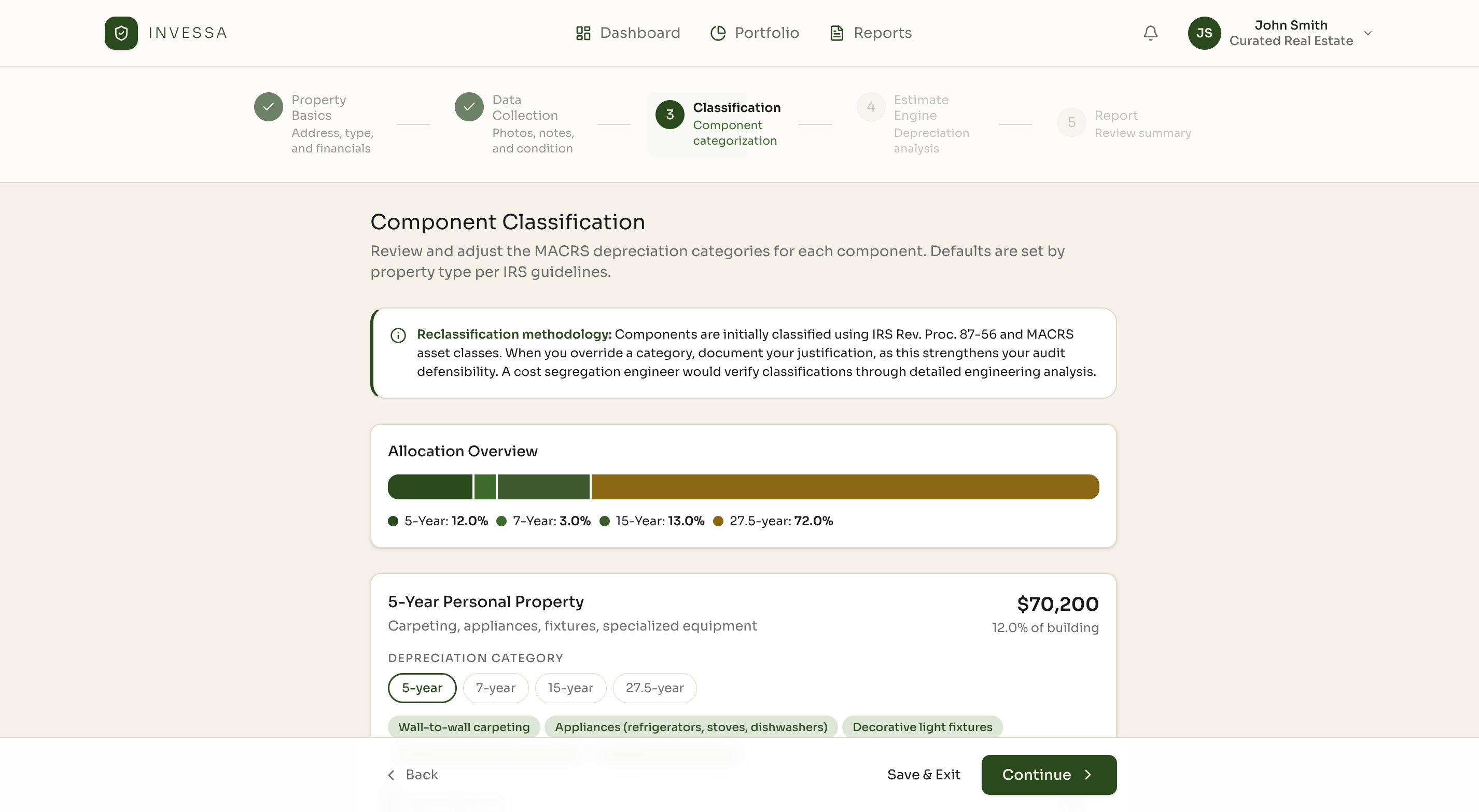
Task: Click the dark green 5-Year bar segment
Action: pos(430,487)
